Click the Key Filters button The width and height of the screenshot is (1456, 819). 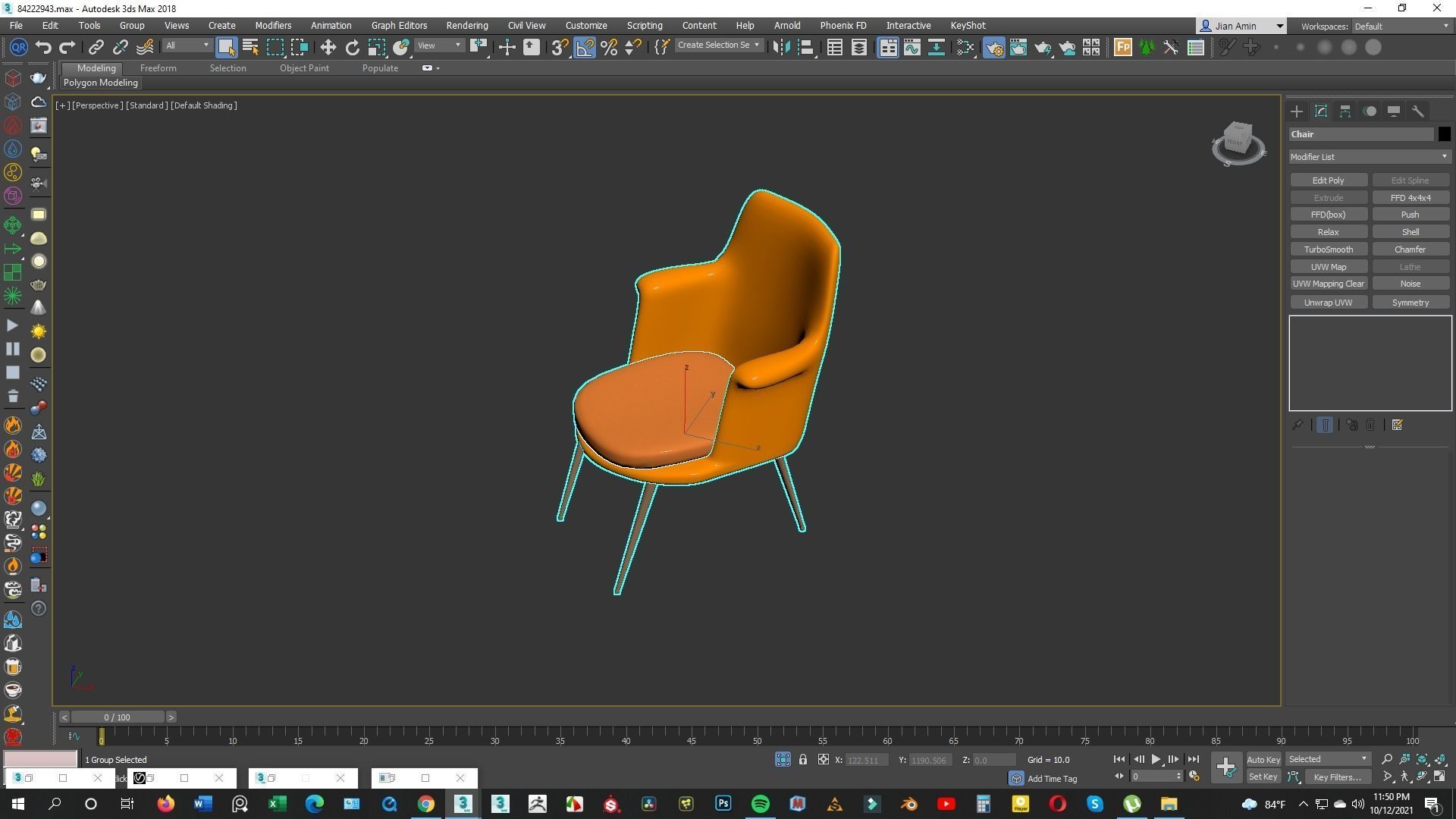[x=1338, y=777]
